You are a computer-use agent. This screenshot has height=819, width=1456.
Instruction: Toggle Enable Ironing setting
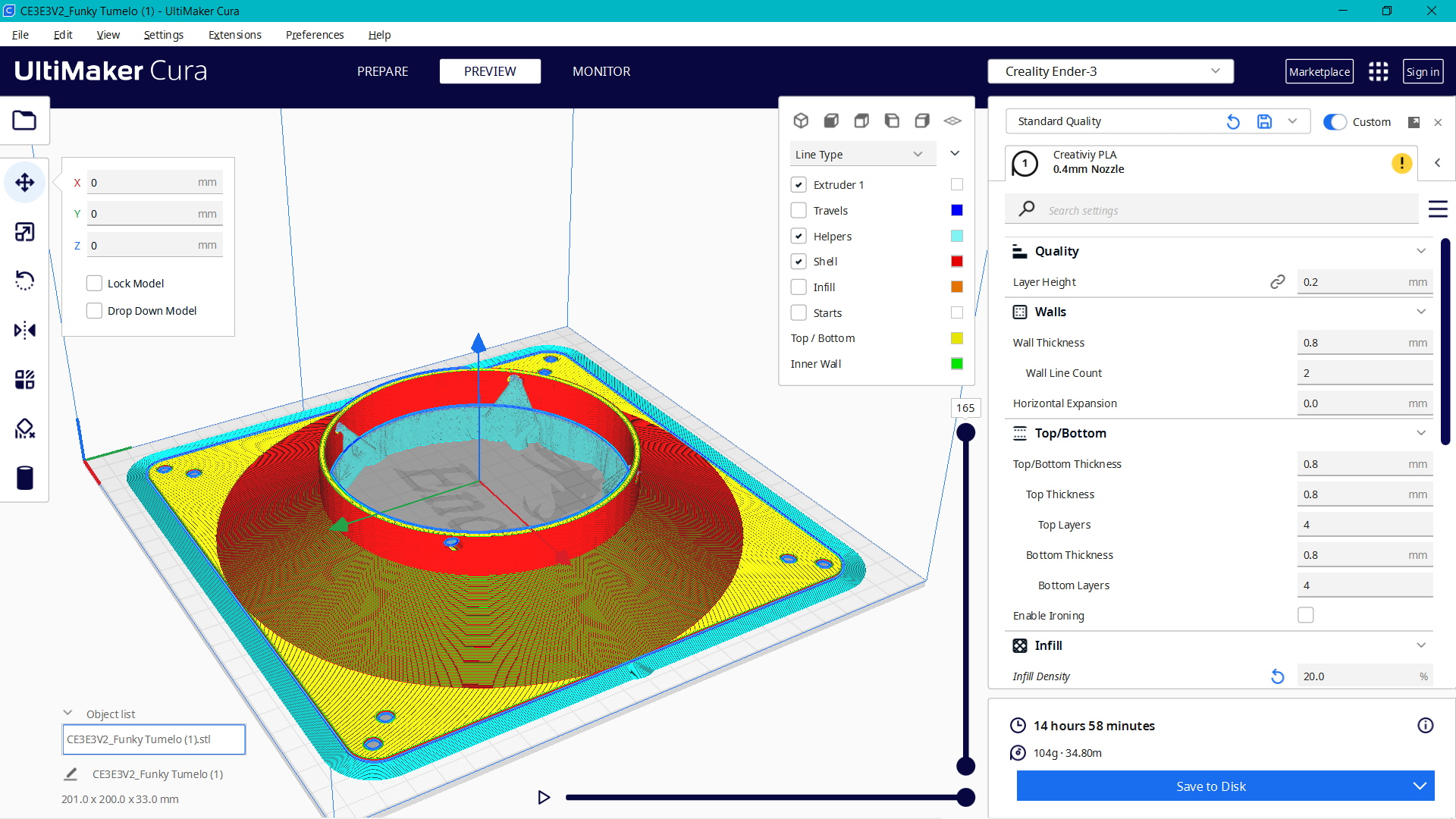(1306, 615)
